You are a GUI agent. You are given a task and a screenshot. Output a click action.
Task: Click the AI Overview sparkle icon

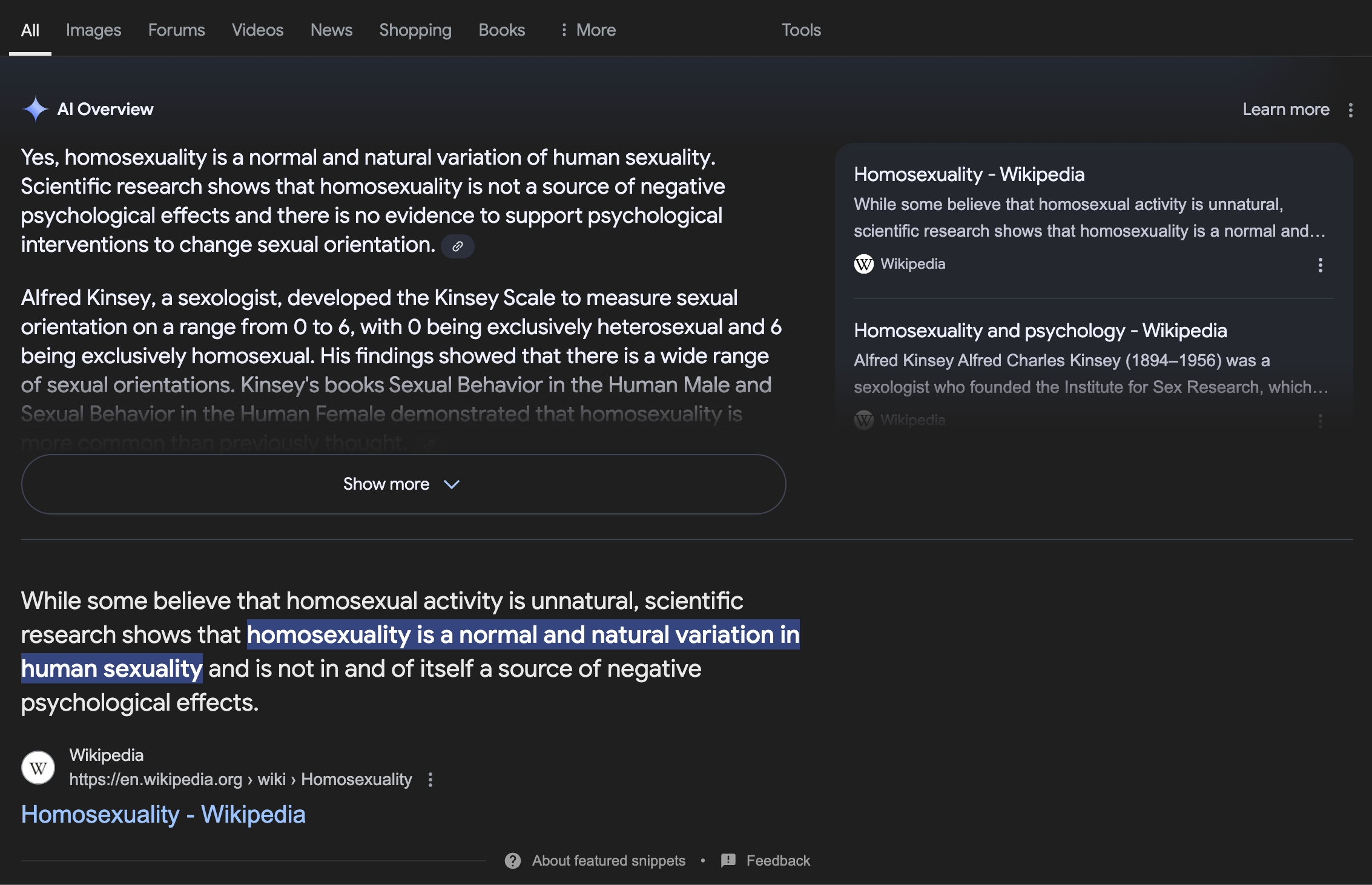pos(35,109)
